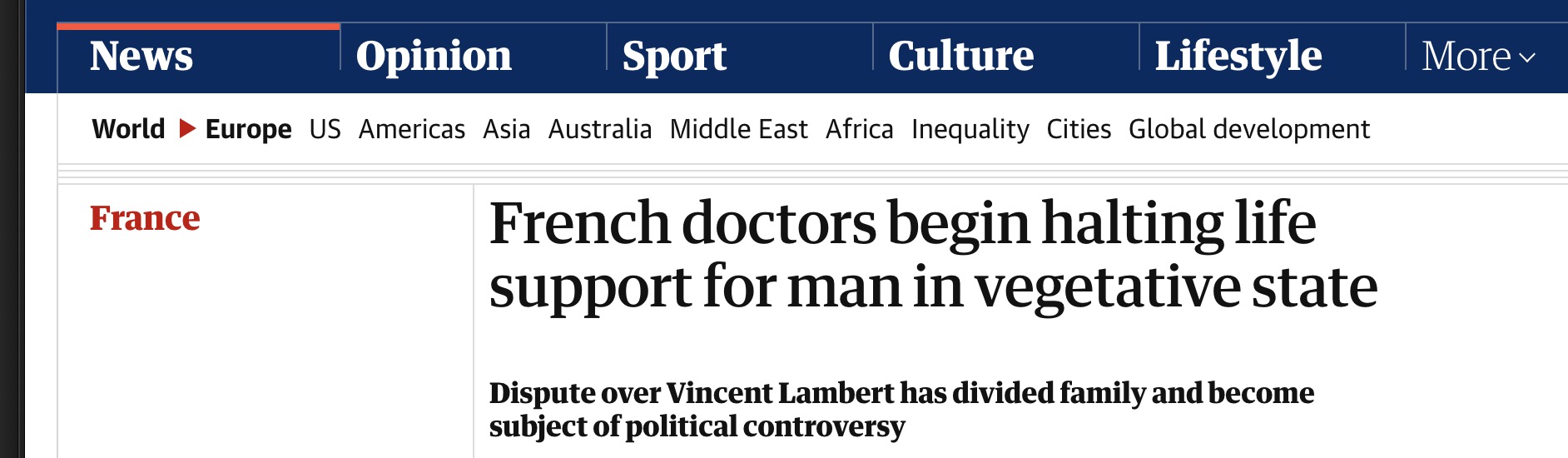Viewport: 1568px width, 458px height.
Task: Go to Global development
Action: click(1248, 129)
